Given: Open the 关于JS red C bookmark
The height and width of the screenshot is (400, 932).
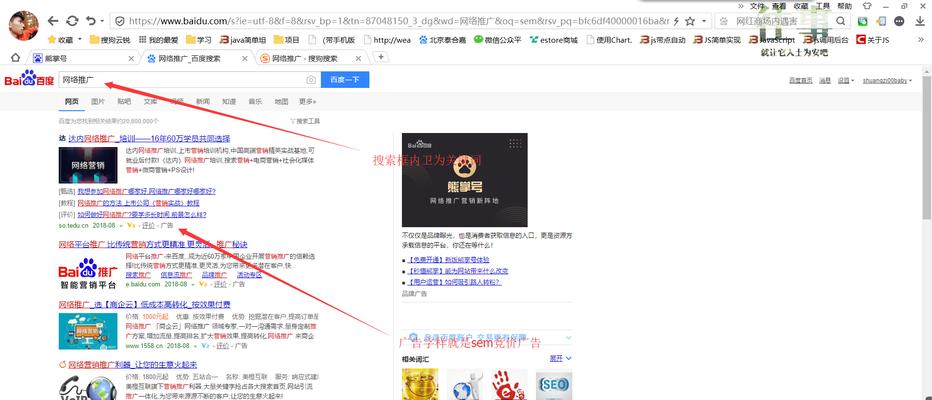Looking at the screenshot, I should tap(873, 40).
